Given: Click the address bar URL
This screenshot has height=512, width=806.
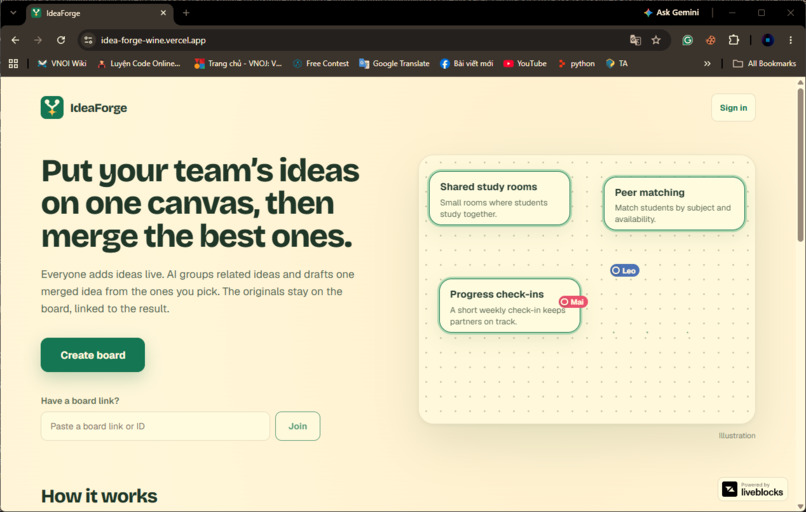Looking at the screenshot, I should tap(153, 40).
